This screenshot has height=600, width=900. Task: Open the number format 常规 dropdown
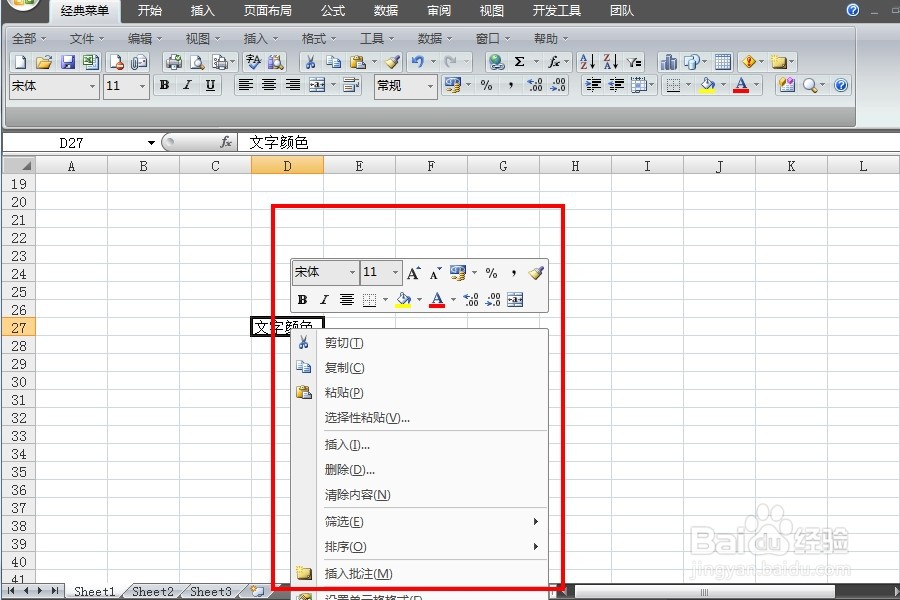click(429, 86)
